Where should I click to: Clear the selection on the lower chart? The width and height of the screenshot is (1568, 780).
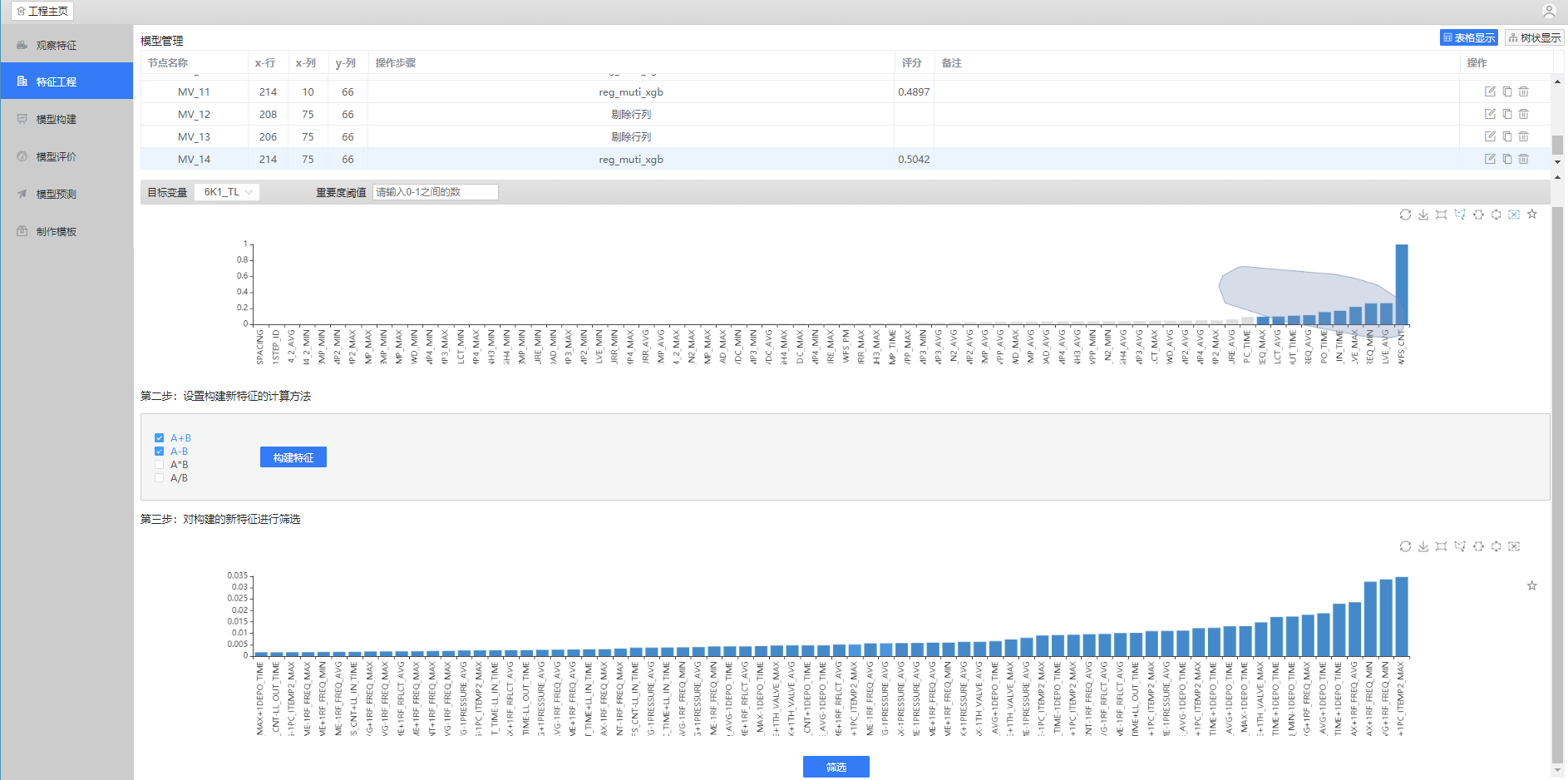coord(1514,546)
